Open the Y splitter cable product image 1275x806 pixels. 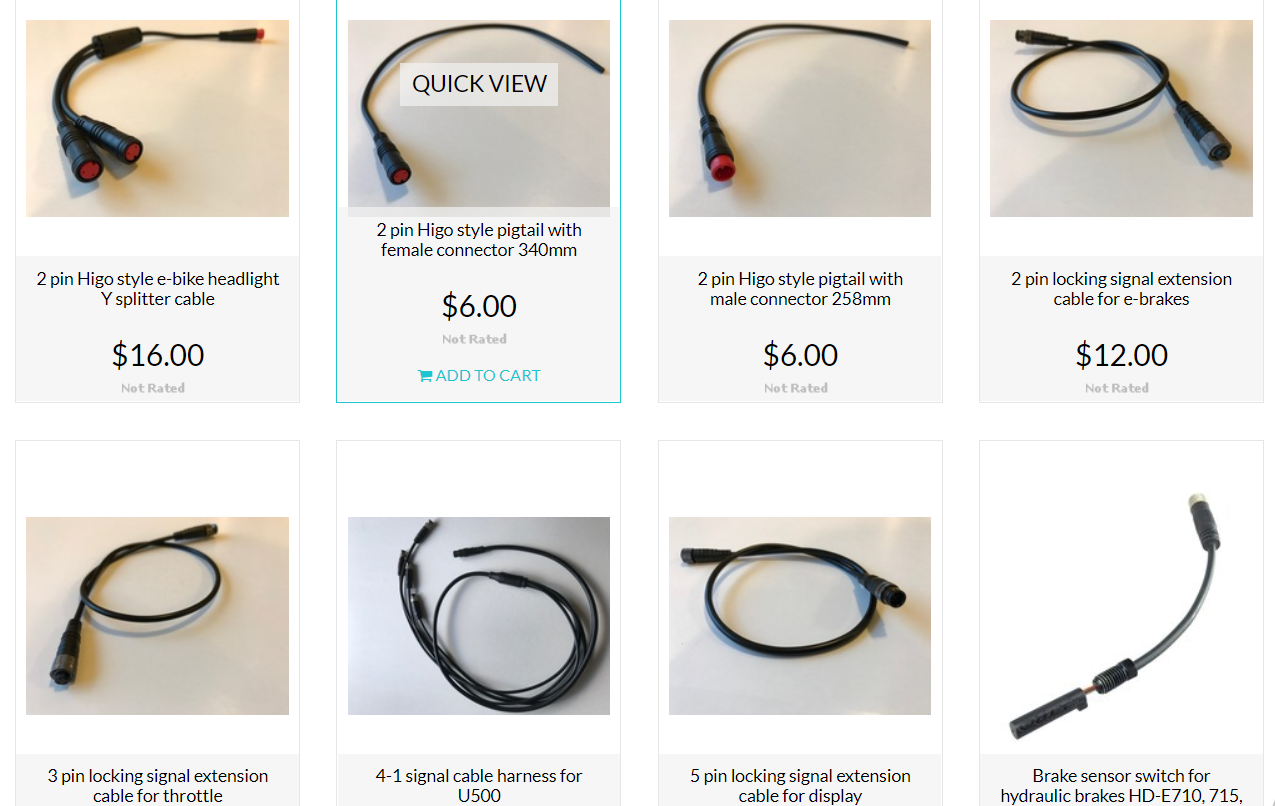coord(157,118)
